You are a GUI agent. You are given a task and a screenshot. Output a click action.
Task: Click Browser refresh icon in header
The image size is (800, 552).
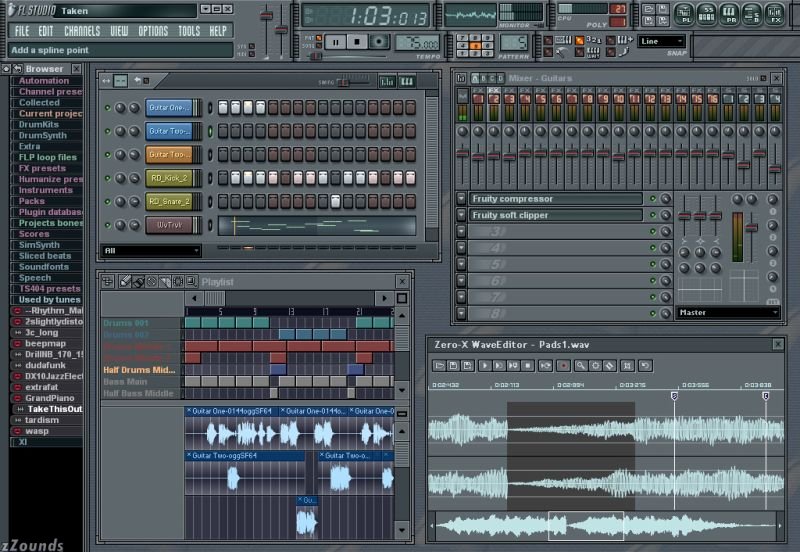point(17,68)
